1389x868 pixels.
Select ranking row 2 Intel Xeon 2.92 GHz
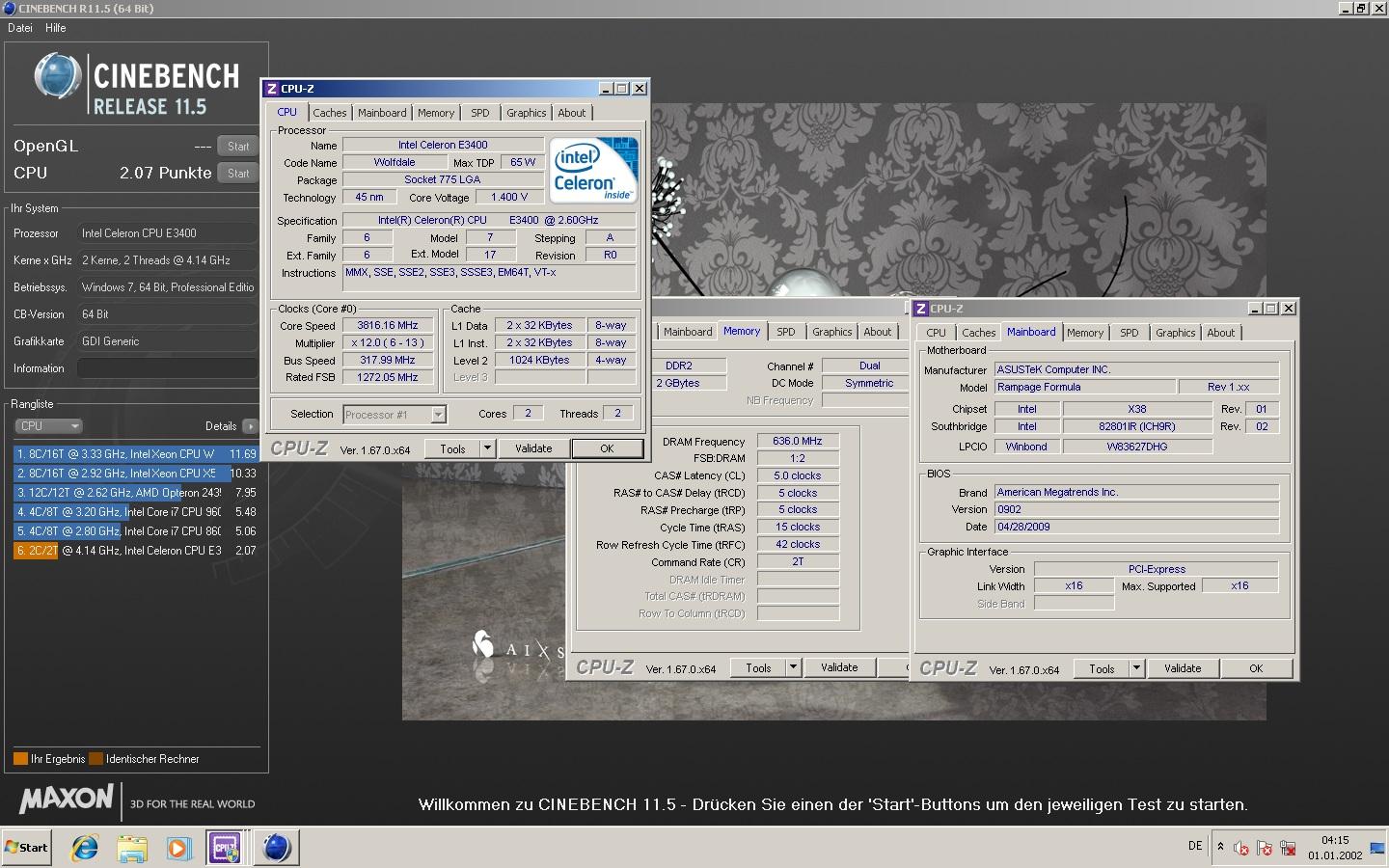[x=136, y=474]
